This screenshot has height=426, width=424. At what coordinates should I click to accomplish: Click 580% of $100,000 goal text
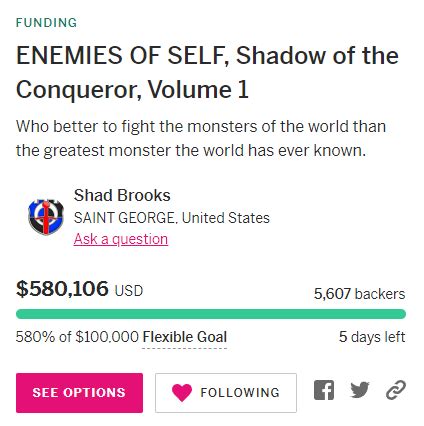click(77, 337)
